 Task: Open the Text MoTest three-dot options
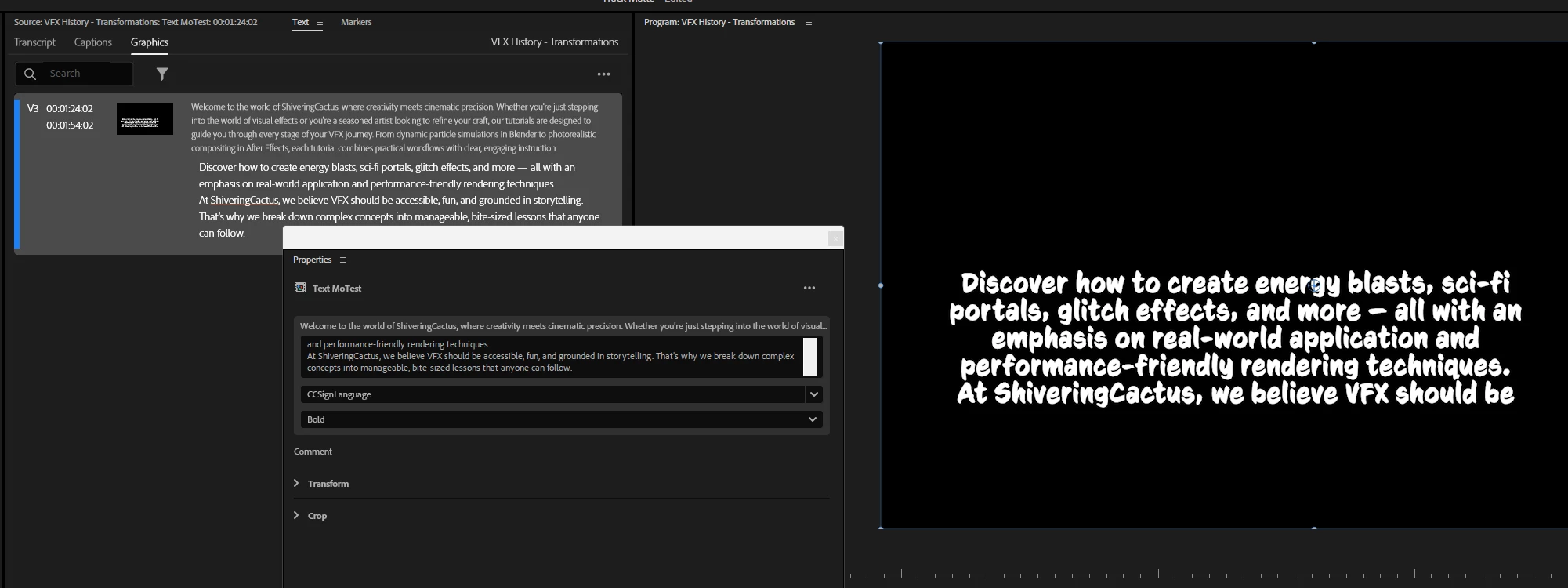809,288
